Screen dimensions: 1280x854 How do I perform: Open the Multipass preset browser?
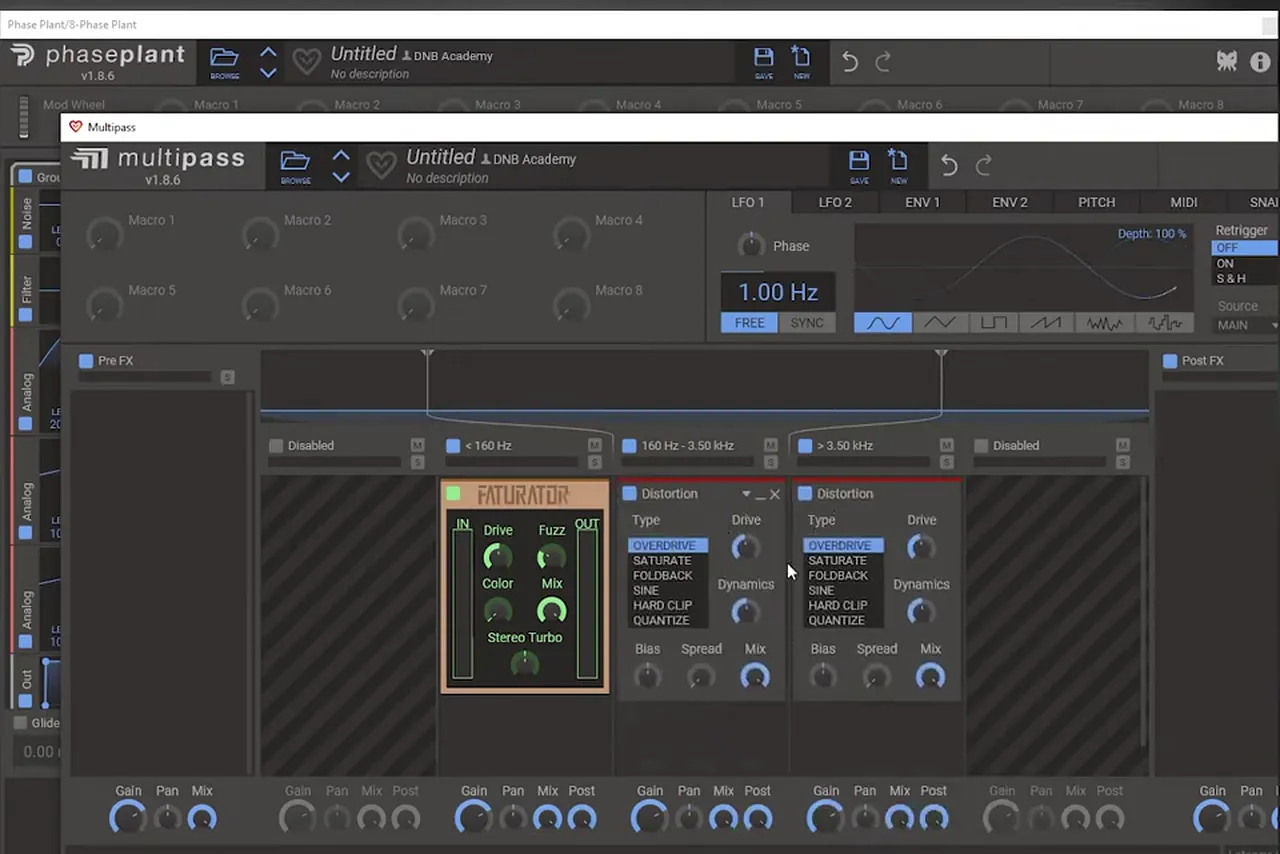point(295,165)
